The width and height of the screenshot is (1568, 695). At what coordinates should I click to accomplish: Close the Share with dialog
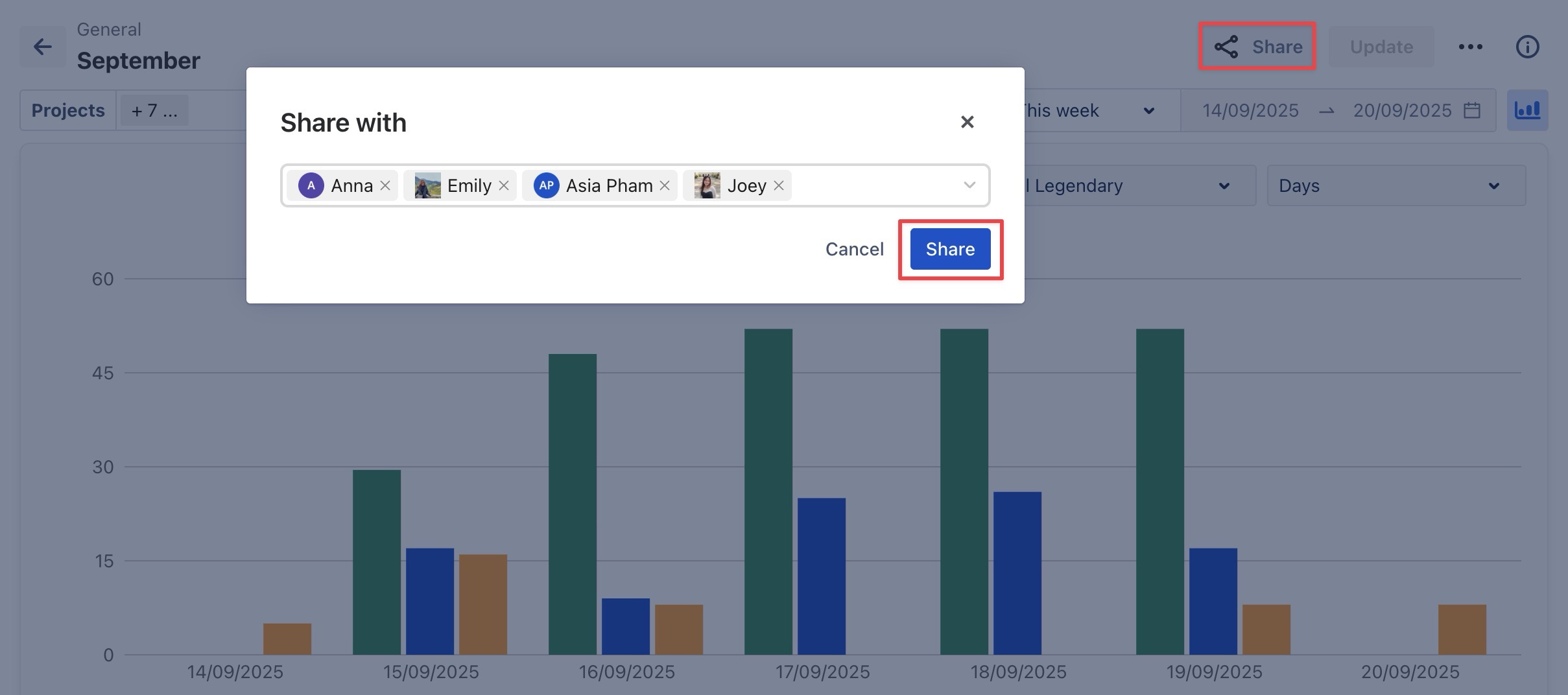click(967, 122)
